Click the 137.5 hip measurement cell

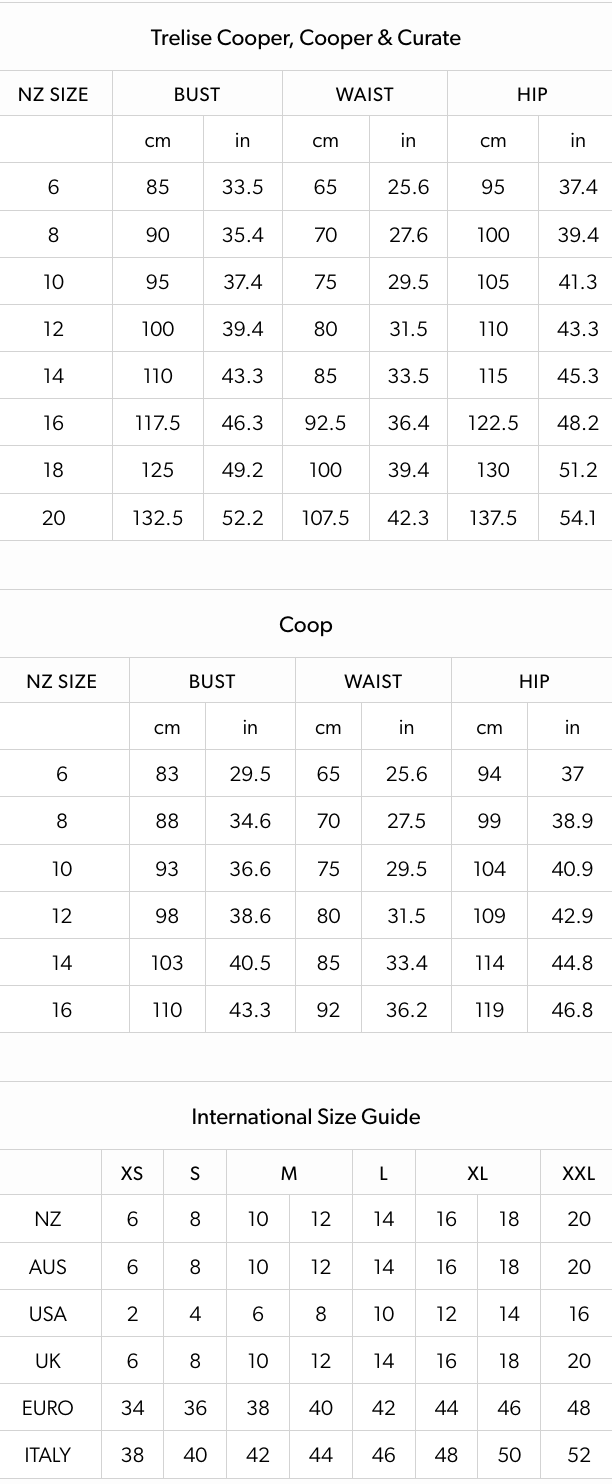[493, 517]
